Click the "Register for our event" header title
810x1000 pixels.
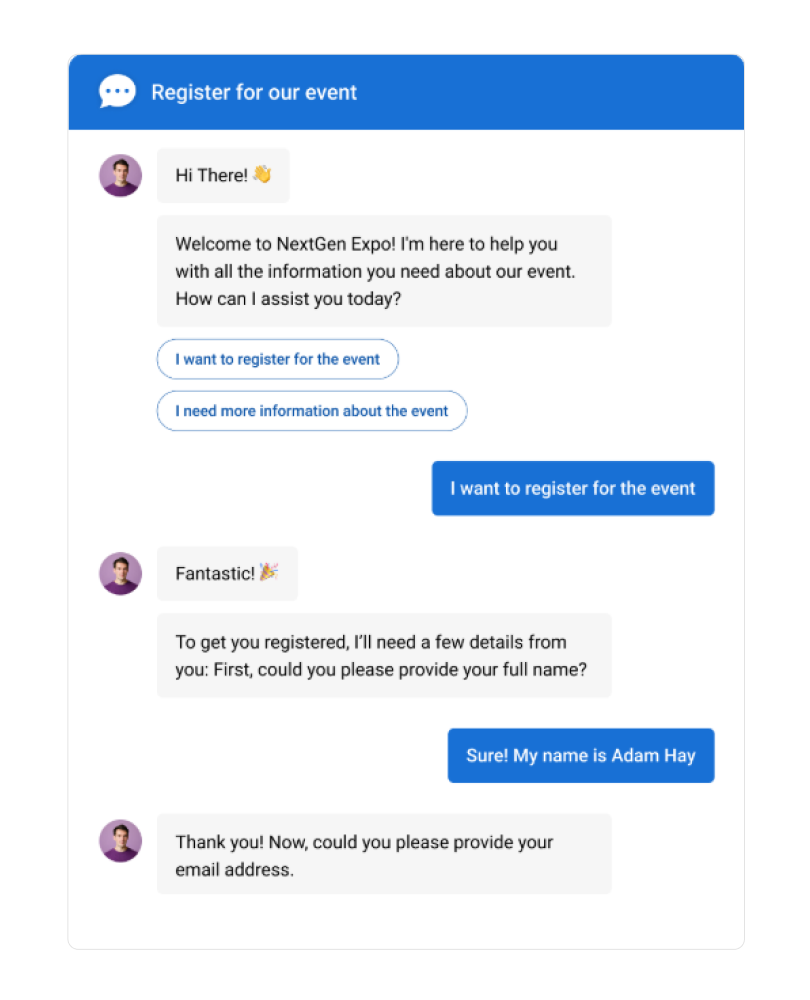[254, 93]
